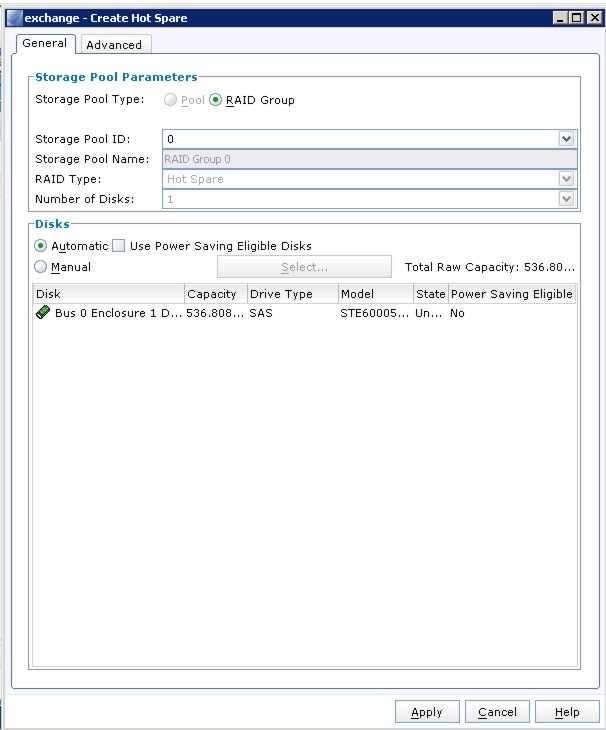
Task: Click the Storage Pool Name field
Action: [370, 159]
